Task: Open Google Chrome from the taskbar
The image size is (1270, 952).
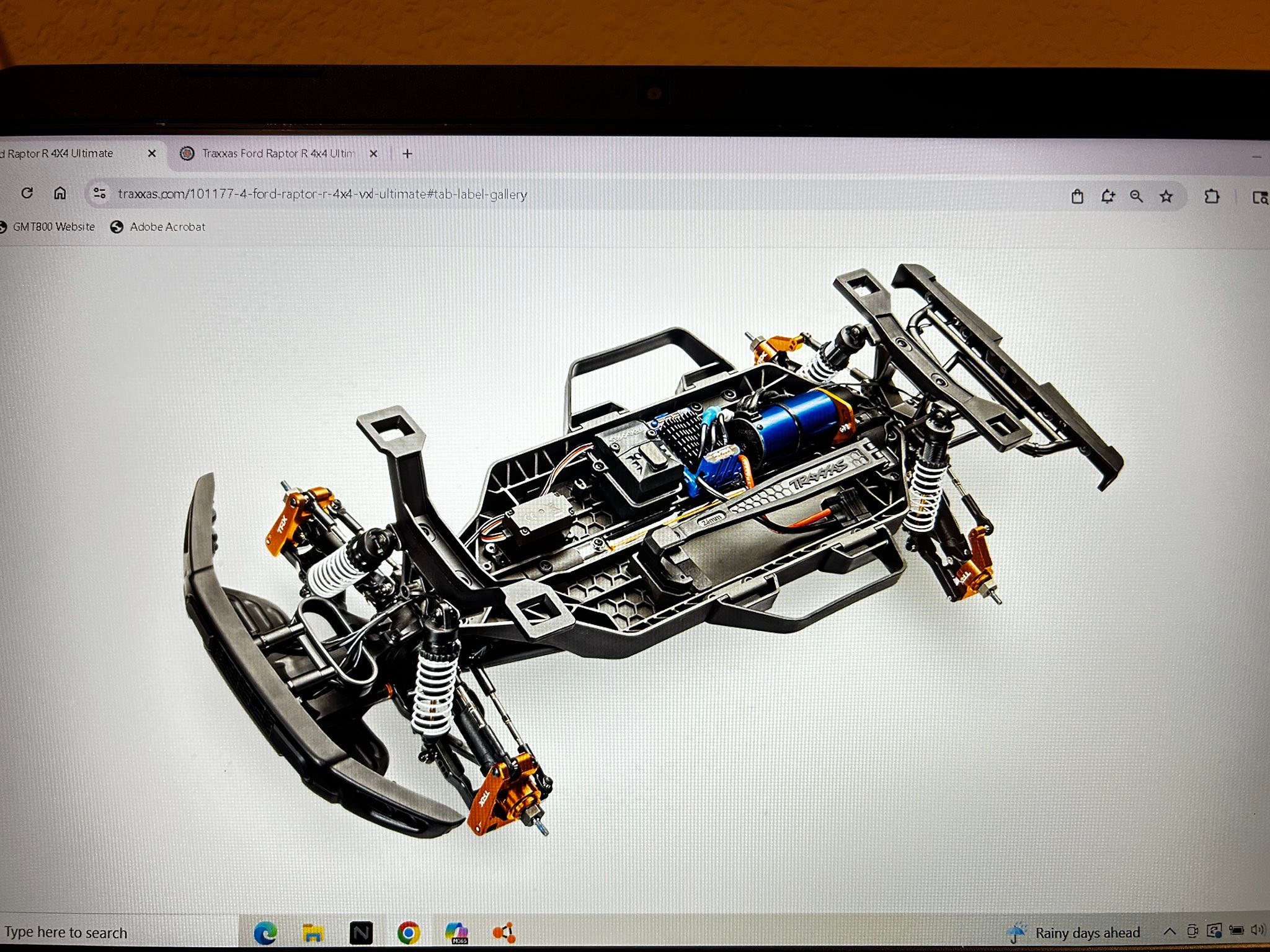Action: pyautogui.click(x=409, y=933)
